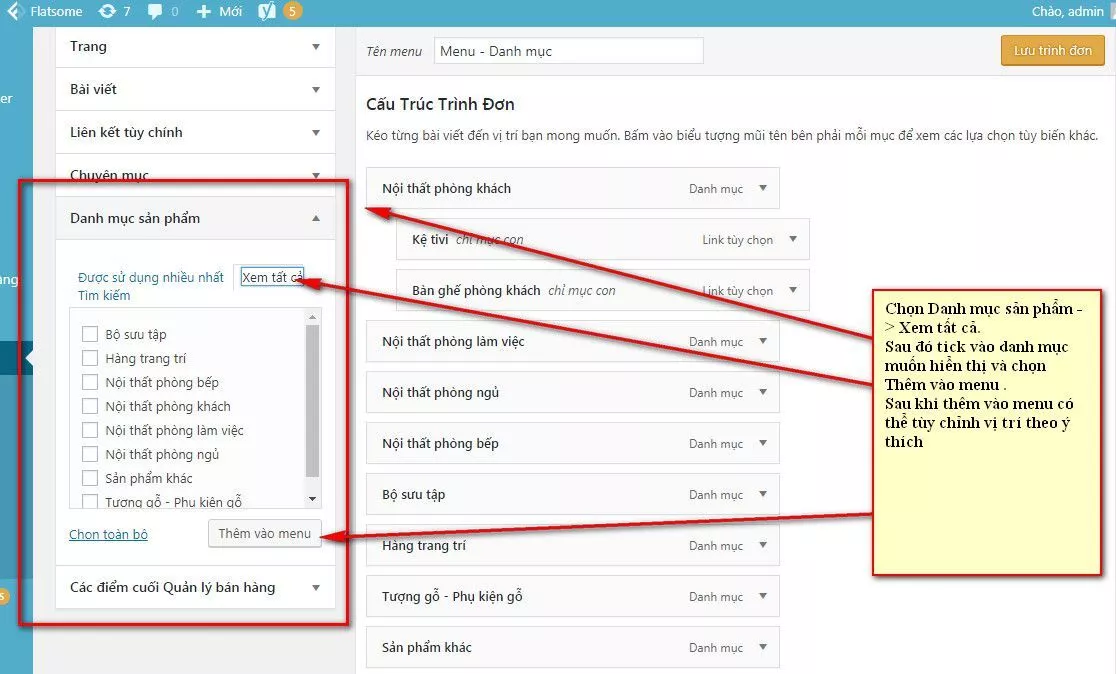This screenshot has width=1116, height=674.
Task: Tick the 'Bộ sưu tập' category checkbox
Action: 89,333
